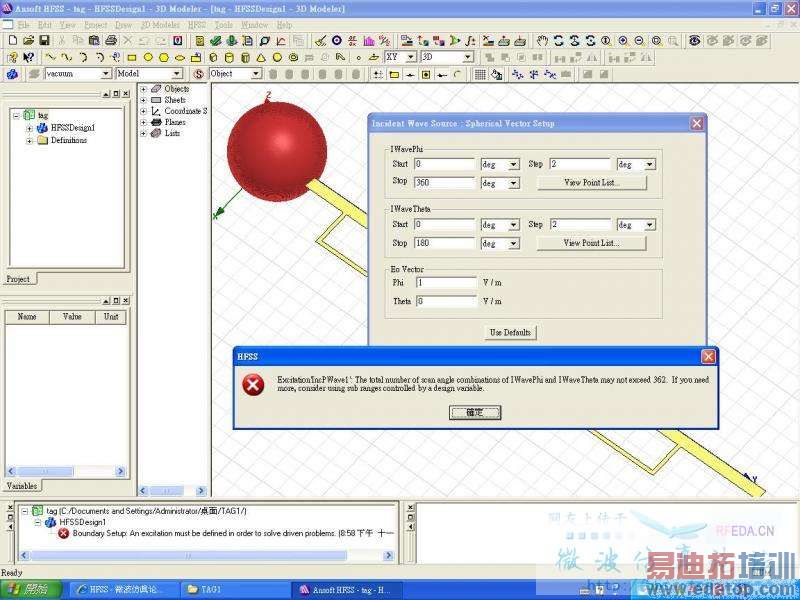Expand the Definitions folder in project tree
Screen dimensions: 800x600
coord(29,140)
